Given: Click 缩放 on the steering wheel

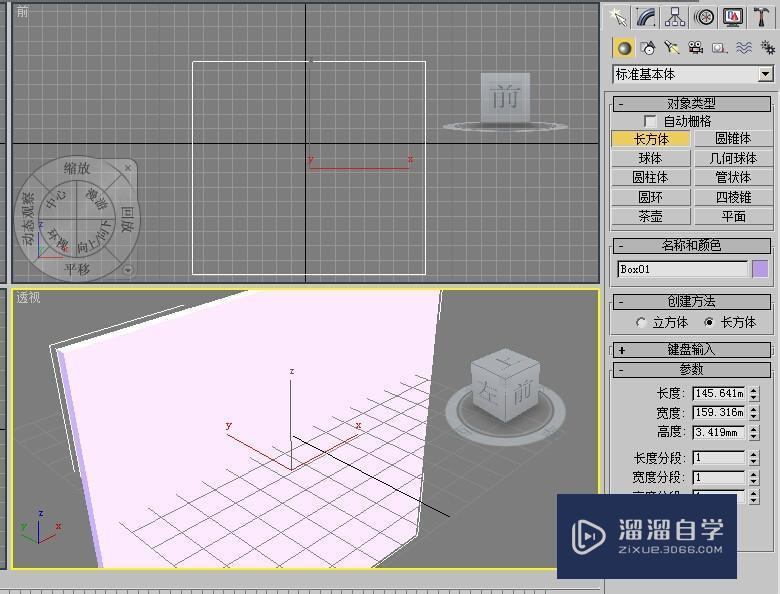Looking at the screenshot, I should 77,168.
